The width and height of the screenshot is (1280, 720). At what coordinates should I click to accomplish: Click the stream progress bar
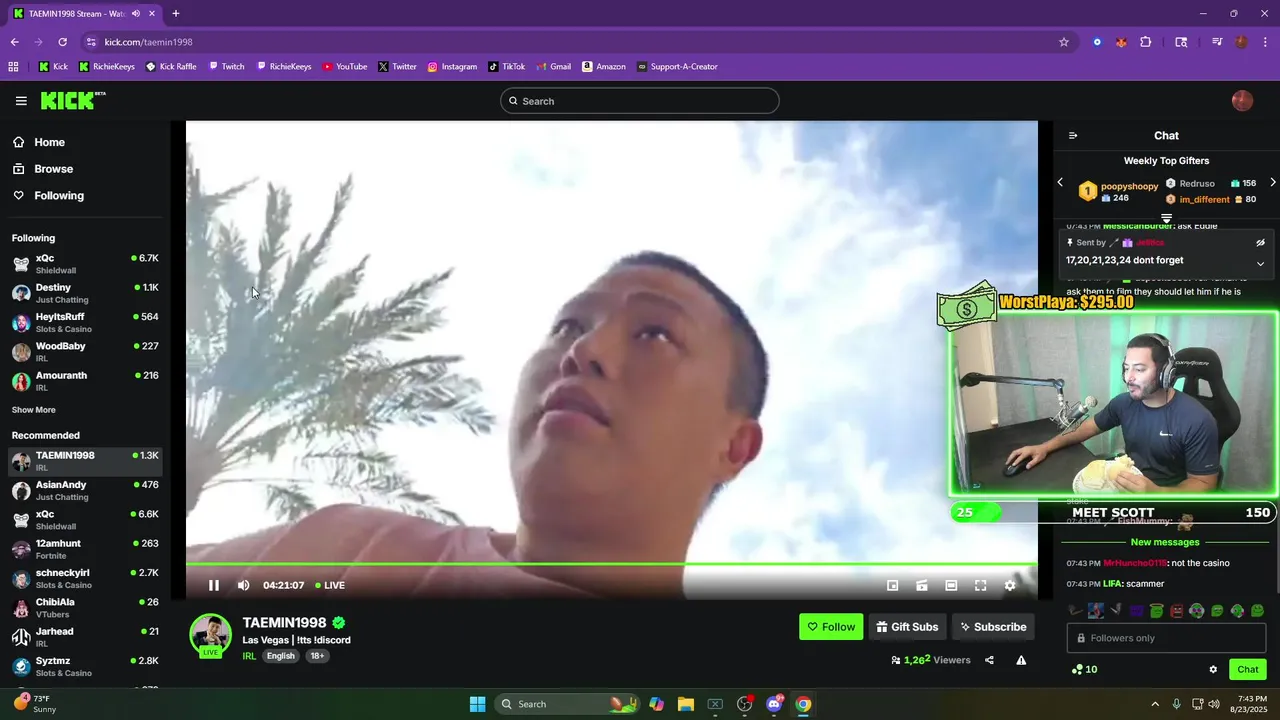(611, 564)
